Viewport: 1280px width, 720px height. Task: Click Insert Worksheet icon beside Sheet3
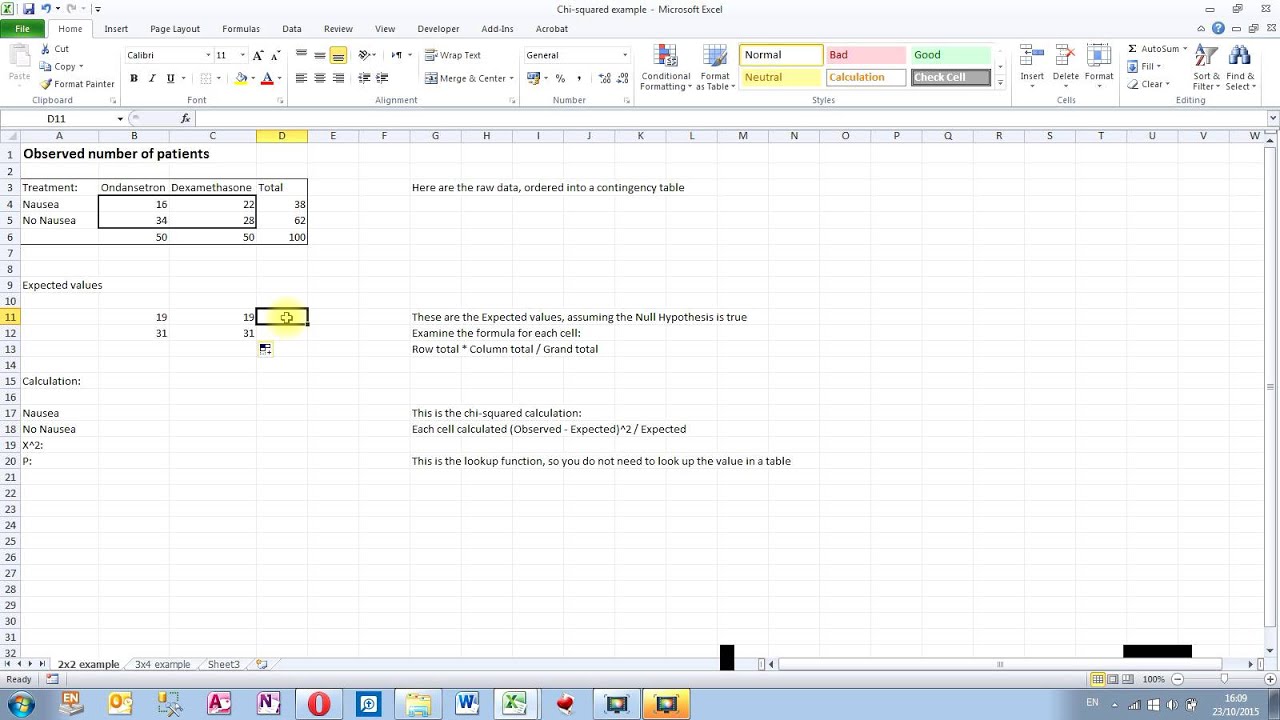[262, 664]
